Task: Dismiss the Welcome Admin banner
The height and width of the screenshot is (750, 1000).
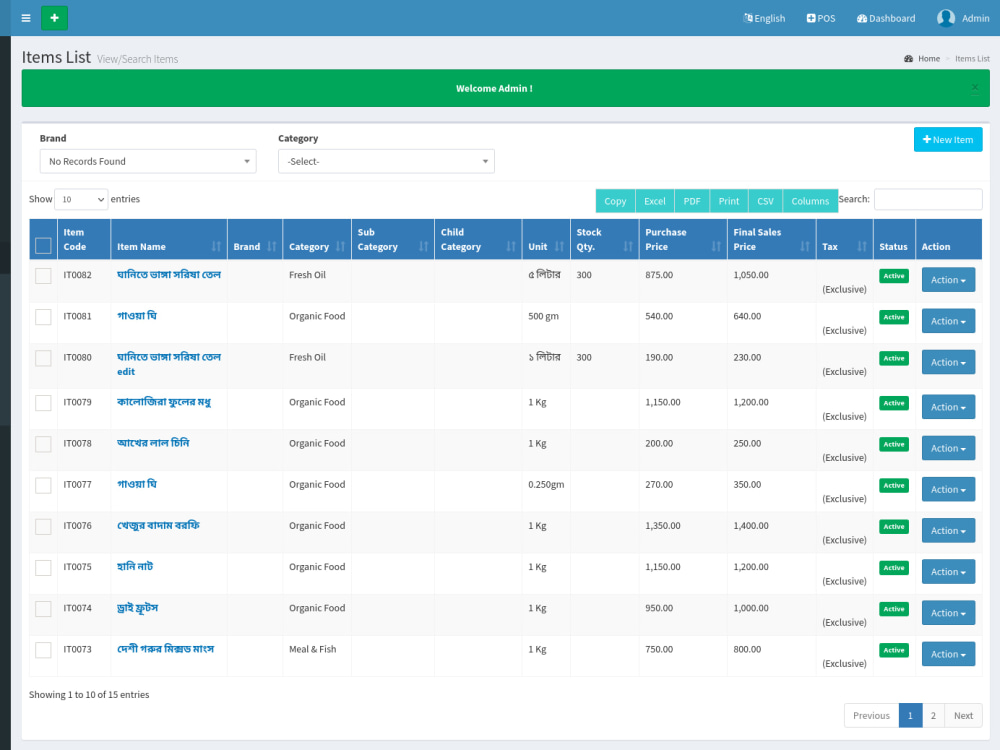Action: point(974,88)
